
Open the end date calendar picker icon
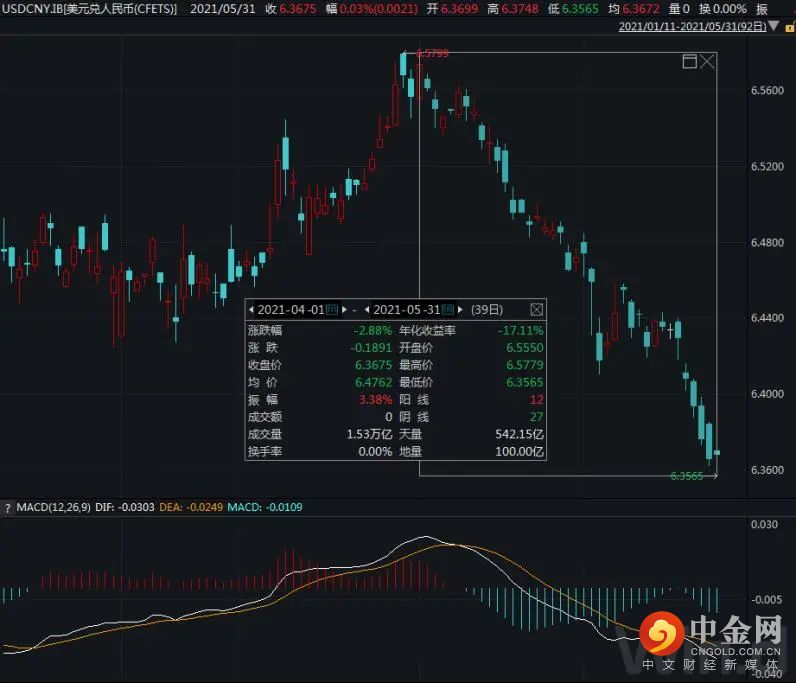pos(448,309)
